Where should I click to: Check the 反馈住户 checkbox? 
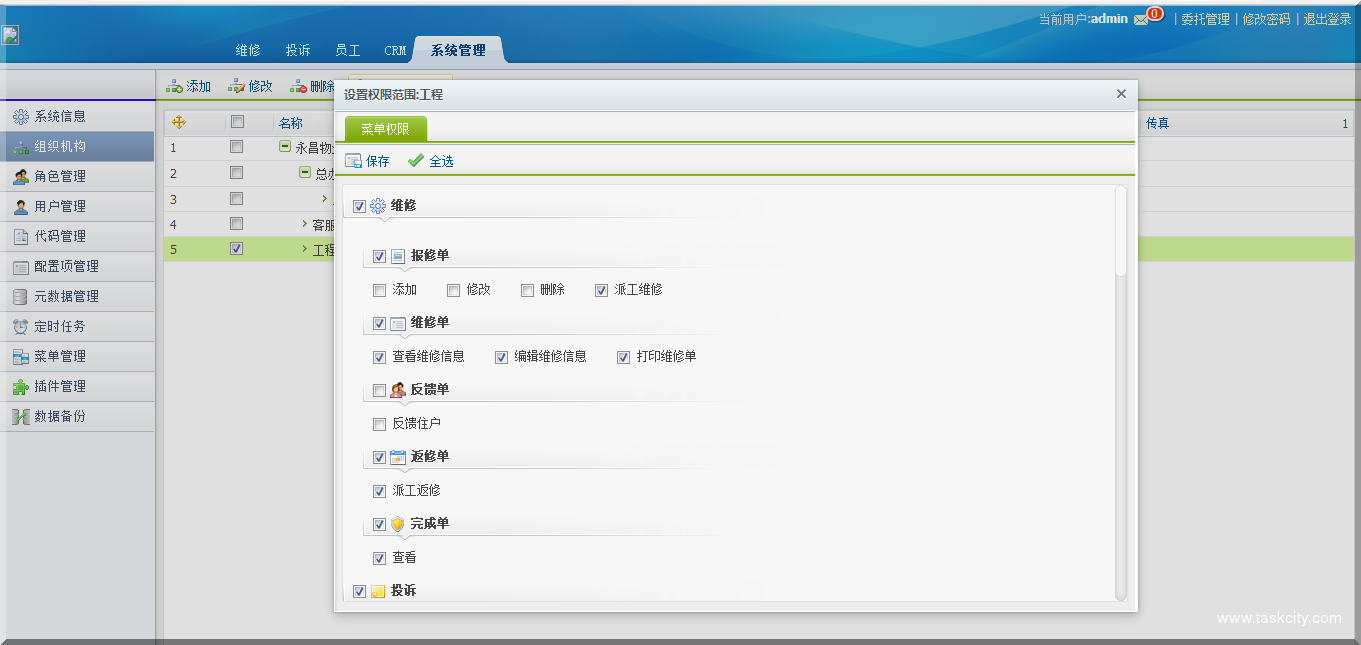379,424
